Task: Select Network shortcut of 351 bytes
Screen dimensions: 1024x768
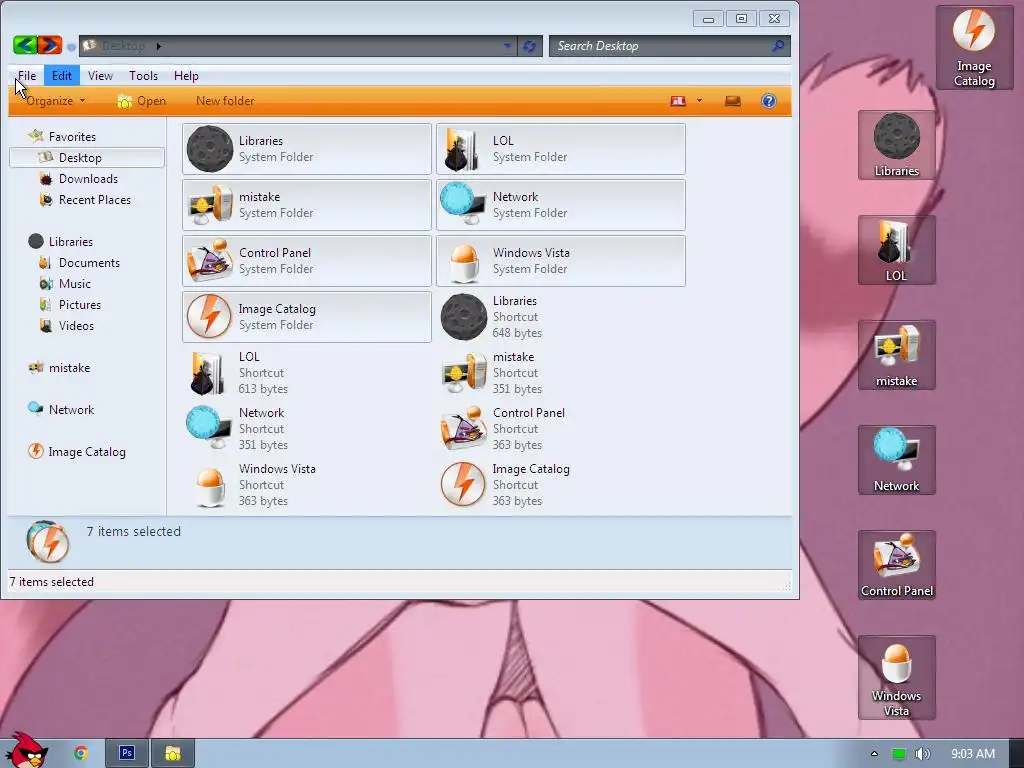Action: pyautogui.click(x=306, y=429)
